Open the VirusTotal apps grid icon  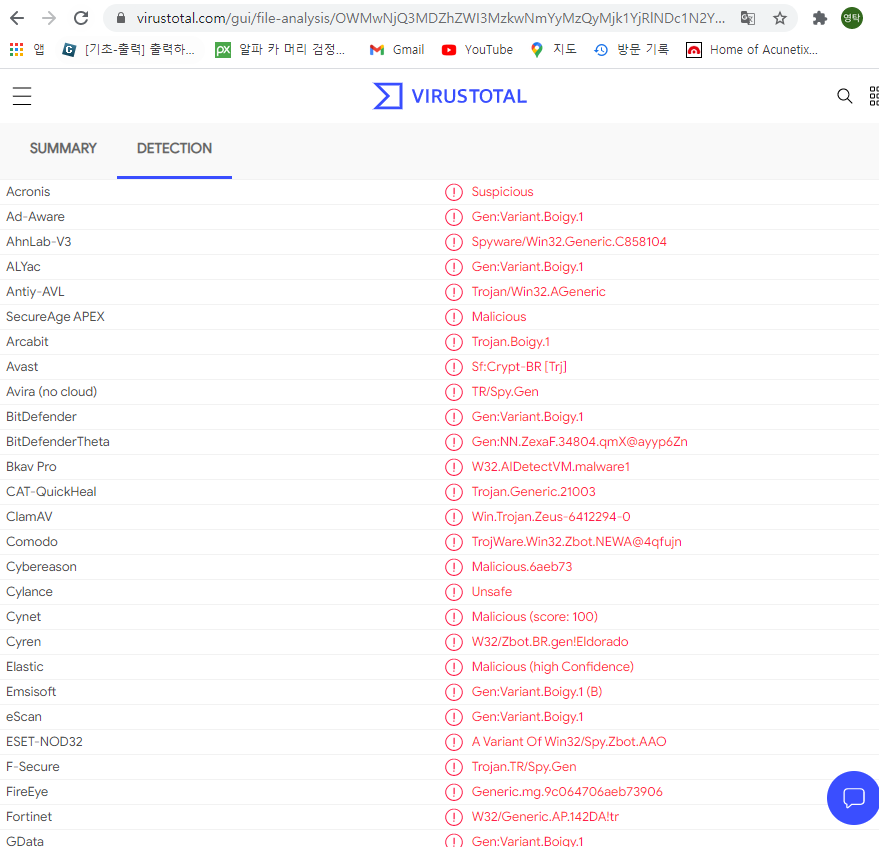(874, 96)
